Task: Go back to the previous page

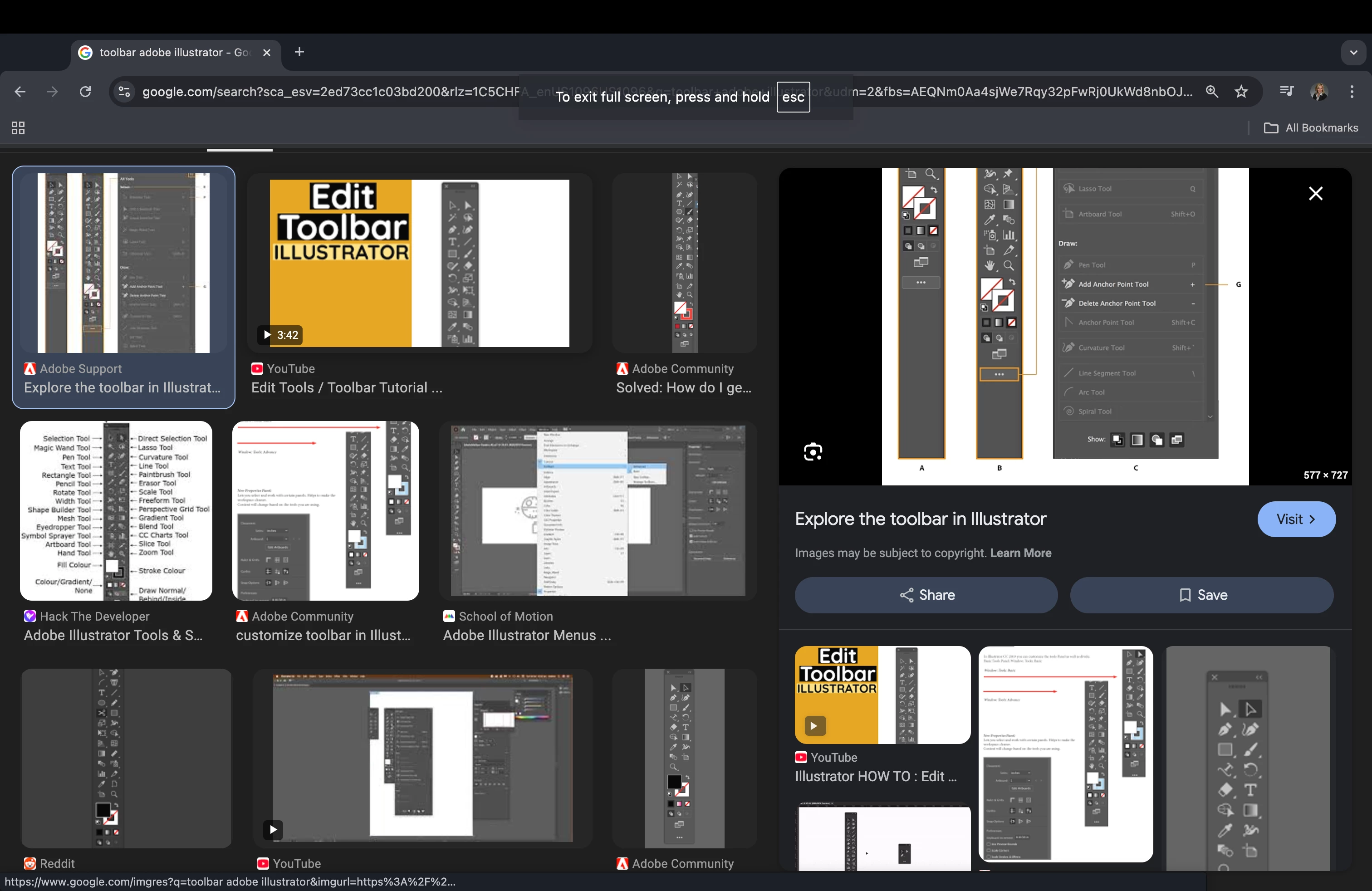Action: click(x=20, y=92)
